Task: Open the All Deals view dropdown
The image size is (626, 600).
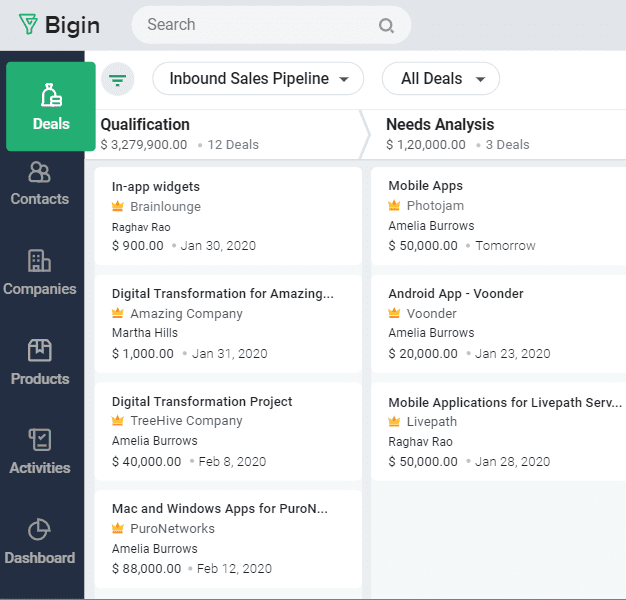Action: (440, 79)
